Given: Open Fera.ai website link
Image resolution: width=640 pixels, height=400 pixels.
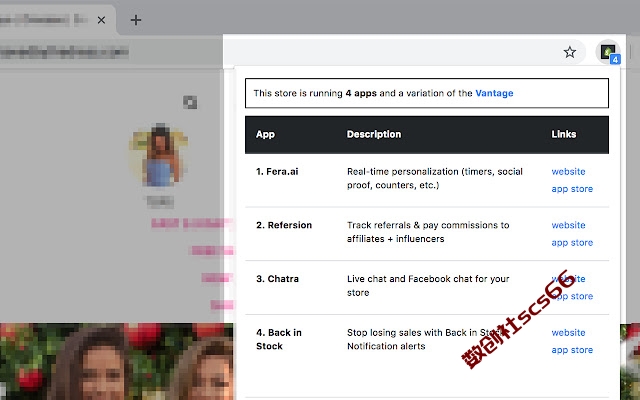Looking at the screenshot, I should pyautogui.click(x=568, y=171).
